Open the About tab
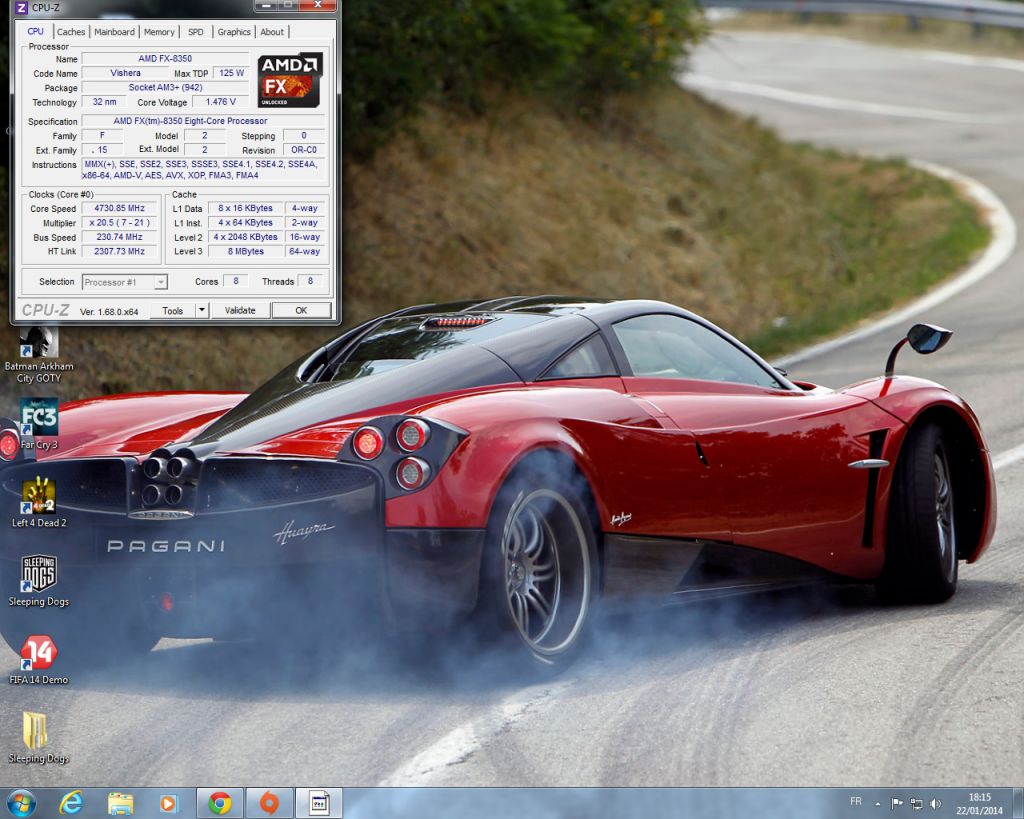 point(272,31)
